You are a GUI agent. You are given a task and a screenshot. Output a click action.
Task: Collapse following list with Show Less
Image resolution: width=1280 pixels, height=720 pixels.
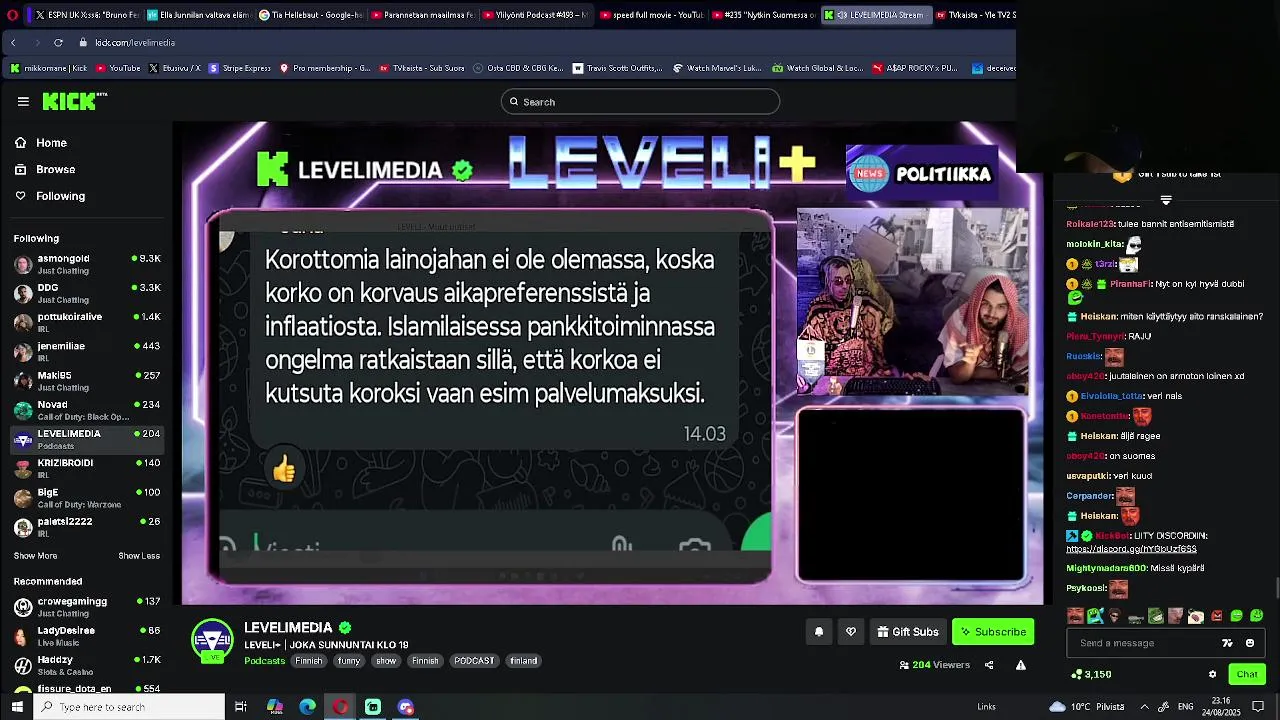[139, 556]
